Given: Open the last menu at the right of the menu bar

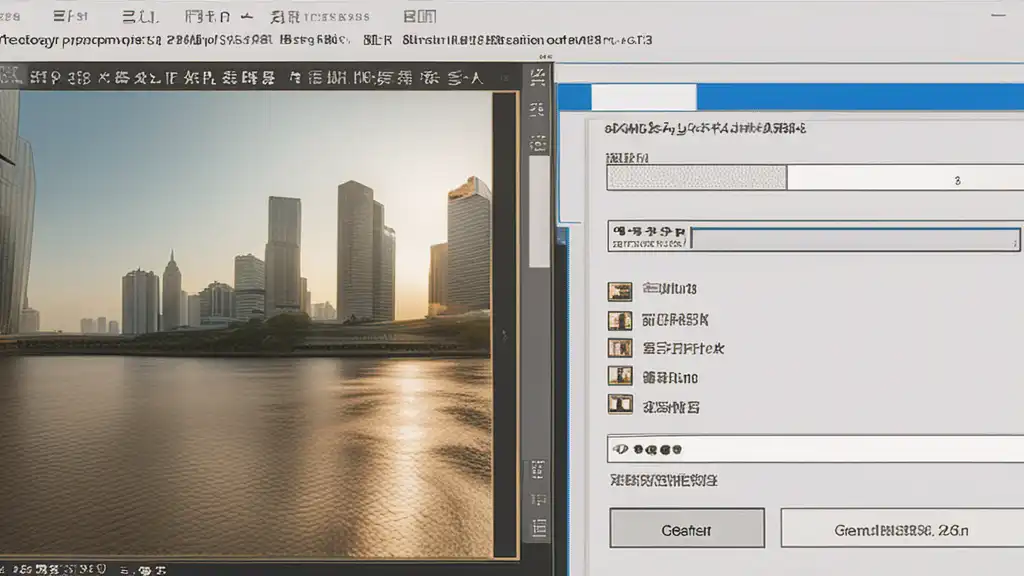Looking at the screenshot, I should tap(419, 17).
